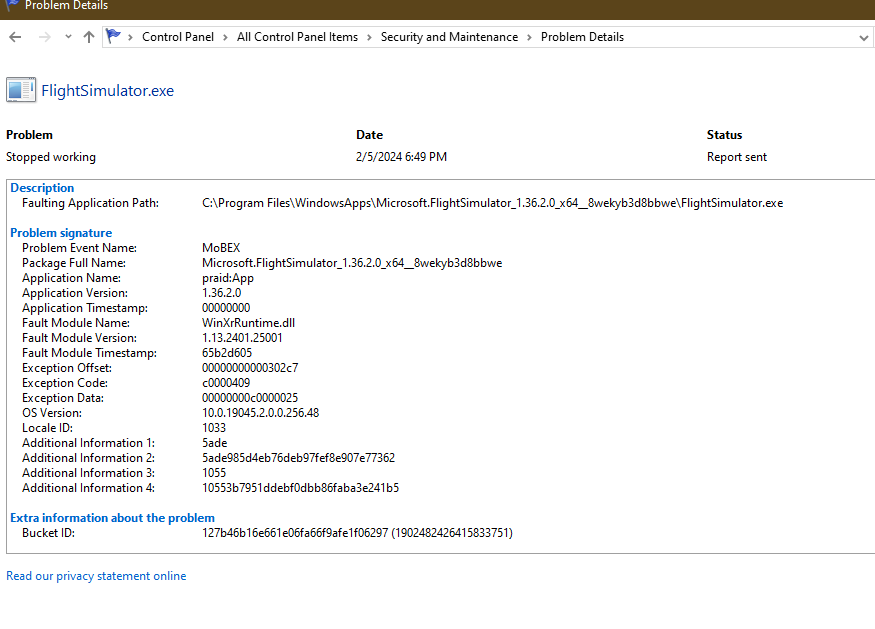
Task: Open Security and Maintenance breadcrumb
Action: point(449,37)
